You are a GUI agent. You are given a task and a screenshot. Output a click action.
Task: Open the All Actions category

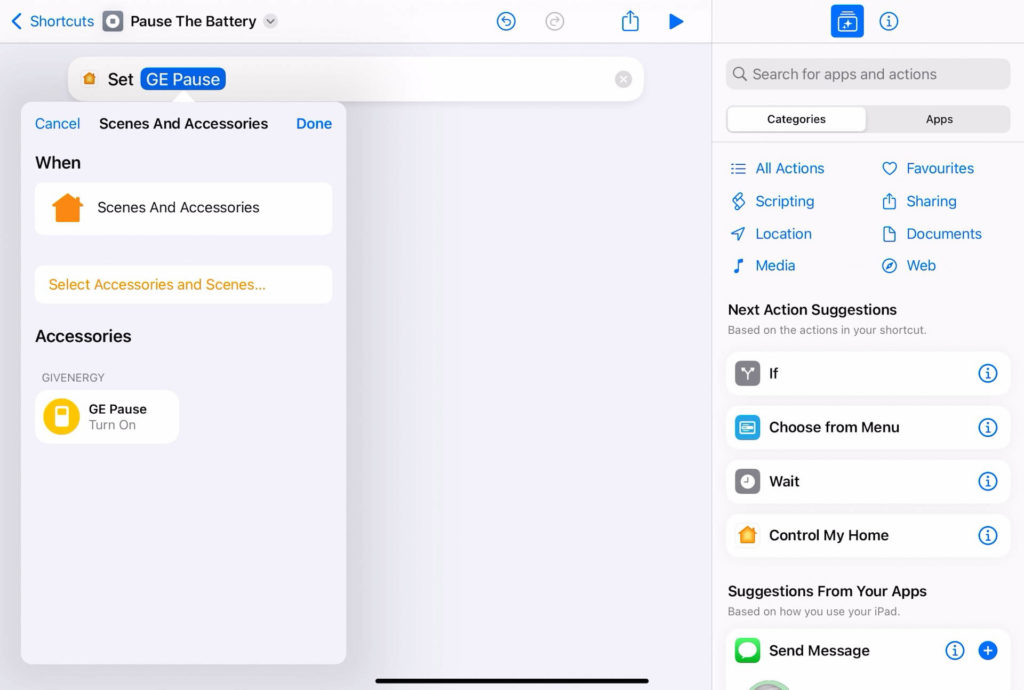pos(777,168)
